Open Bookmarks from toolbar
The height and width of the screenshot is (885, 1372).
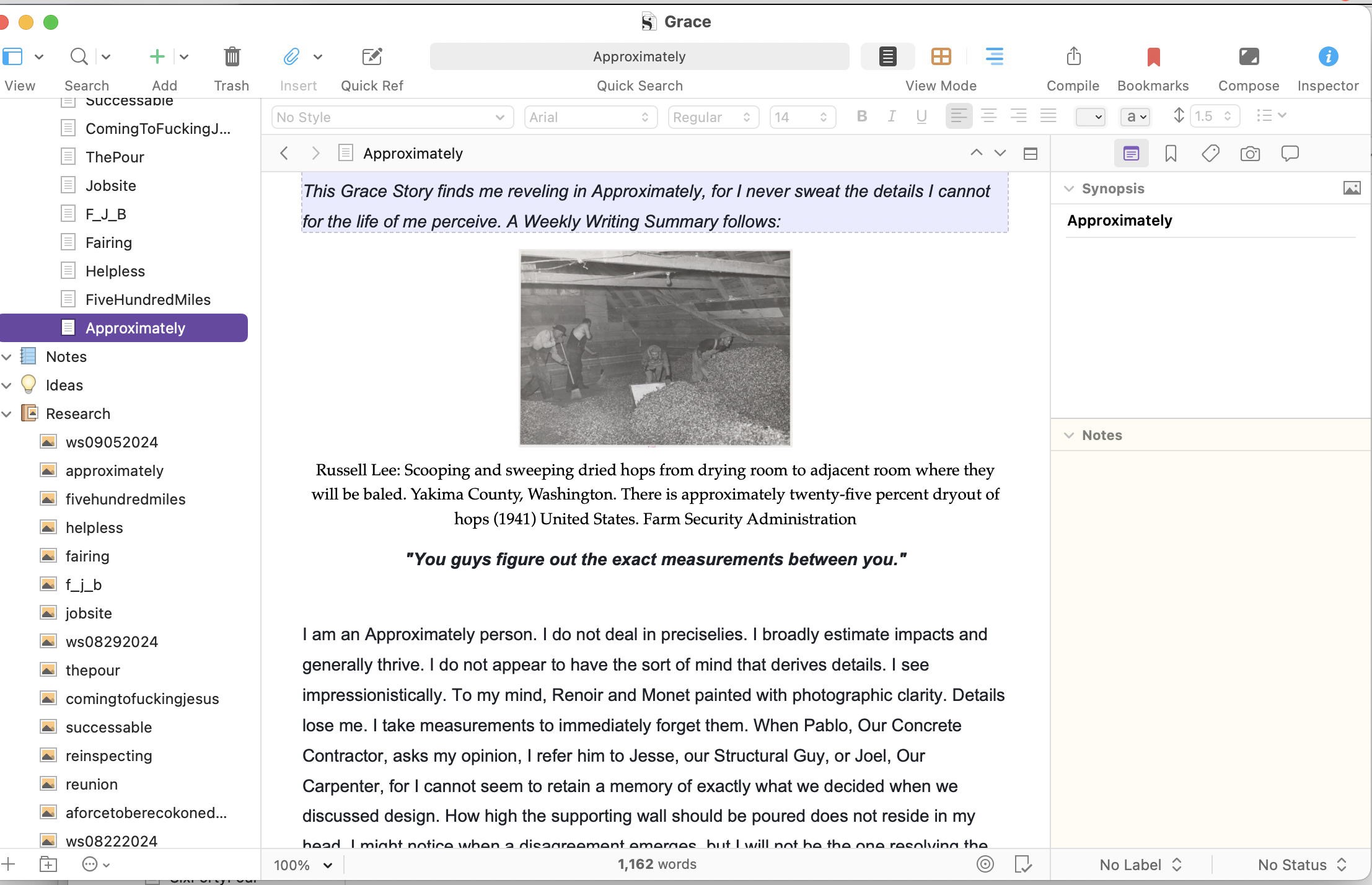1153,56
